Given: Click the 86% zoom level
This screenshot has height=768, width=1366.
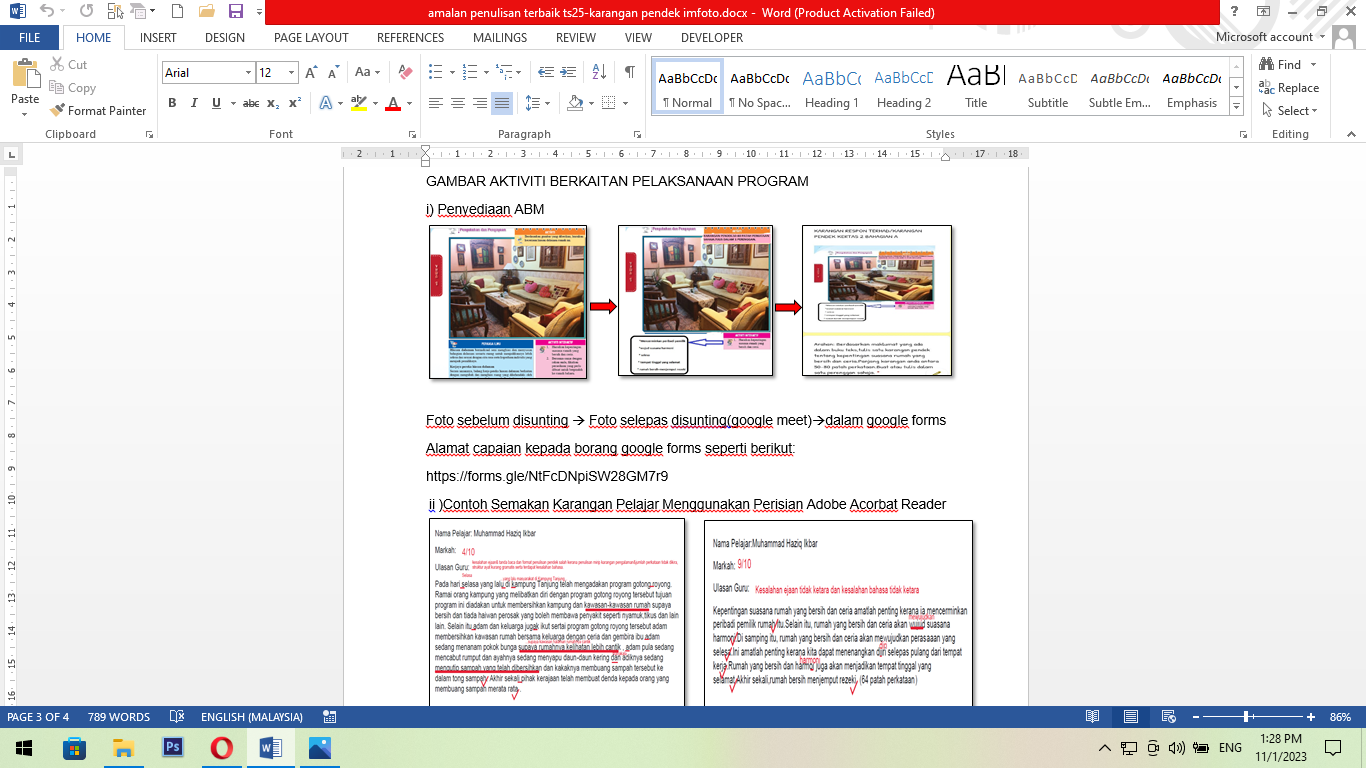Looking at the screenshot, I should [x=1341, y=717].
